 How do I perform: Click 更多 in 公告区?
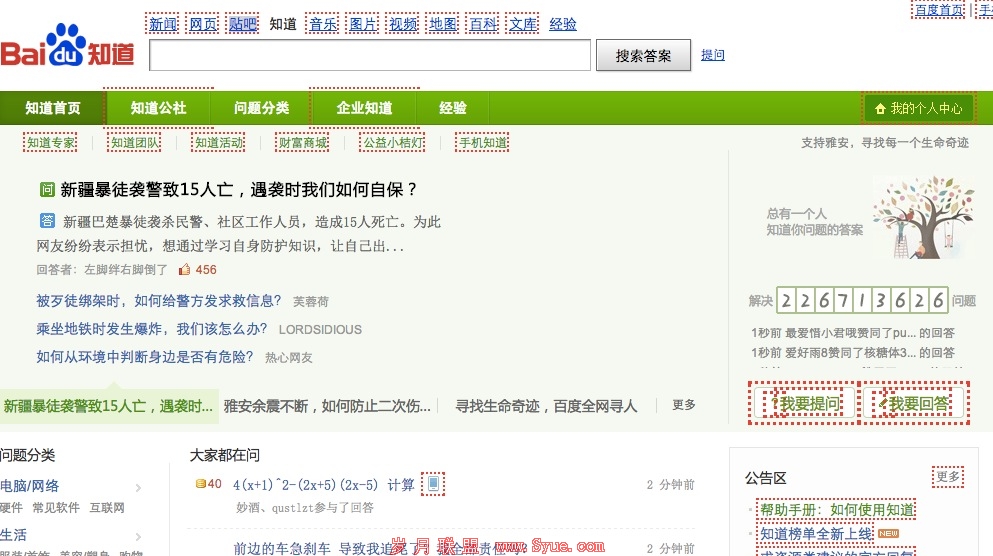(948, 477)
